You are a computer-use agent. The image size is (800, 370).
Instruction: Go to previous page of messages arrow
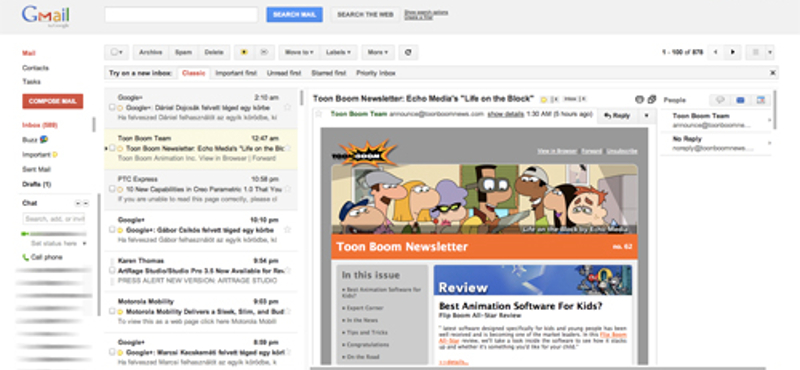click(x=716, y=52)
